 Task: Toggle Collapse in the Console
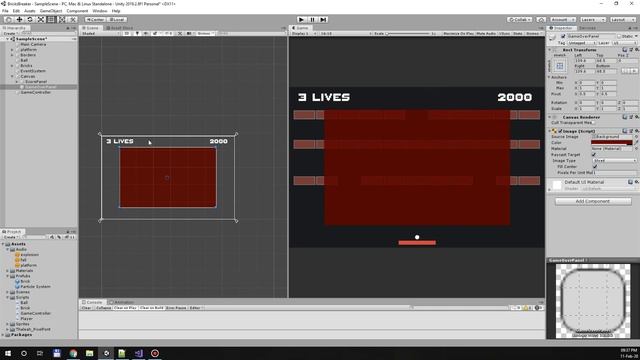click(x=104, y=308)
